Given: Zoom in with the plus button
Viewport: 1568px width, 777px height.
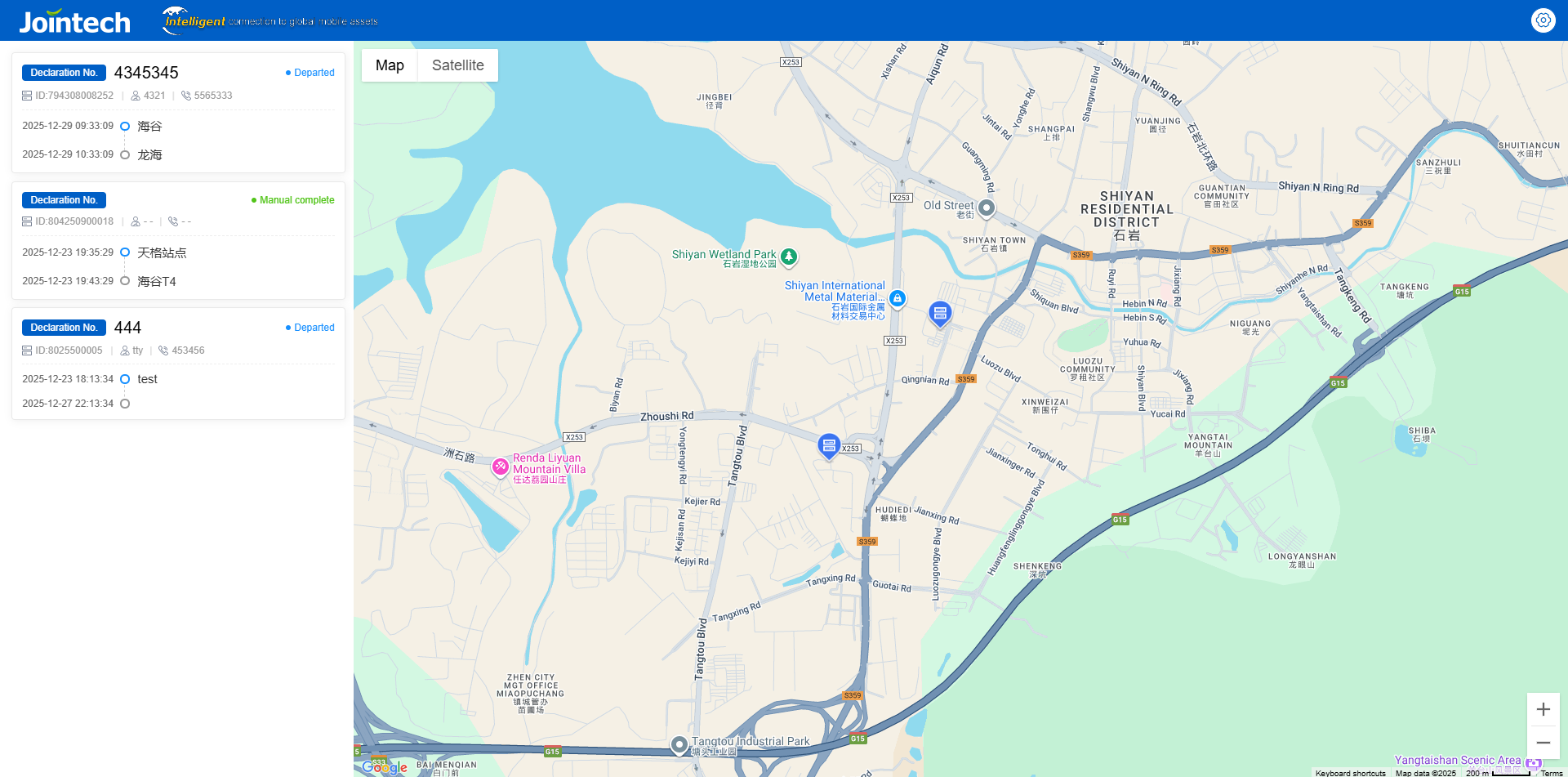Looking at the screenshot, I should click(x=1543, y=709).
